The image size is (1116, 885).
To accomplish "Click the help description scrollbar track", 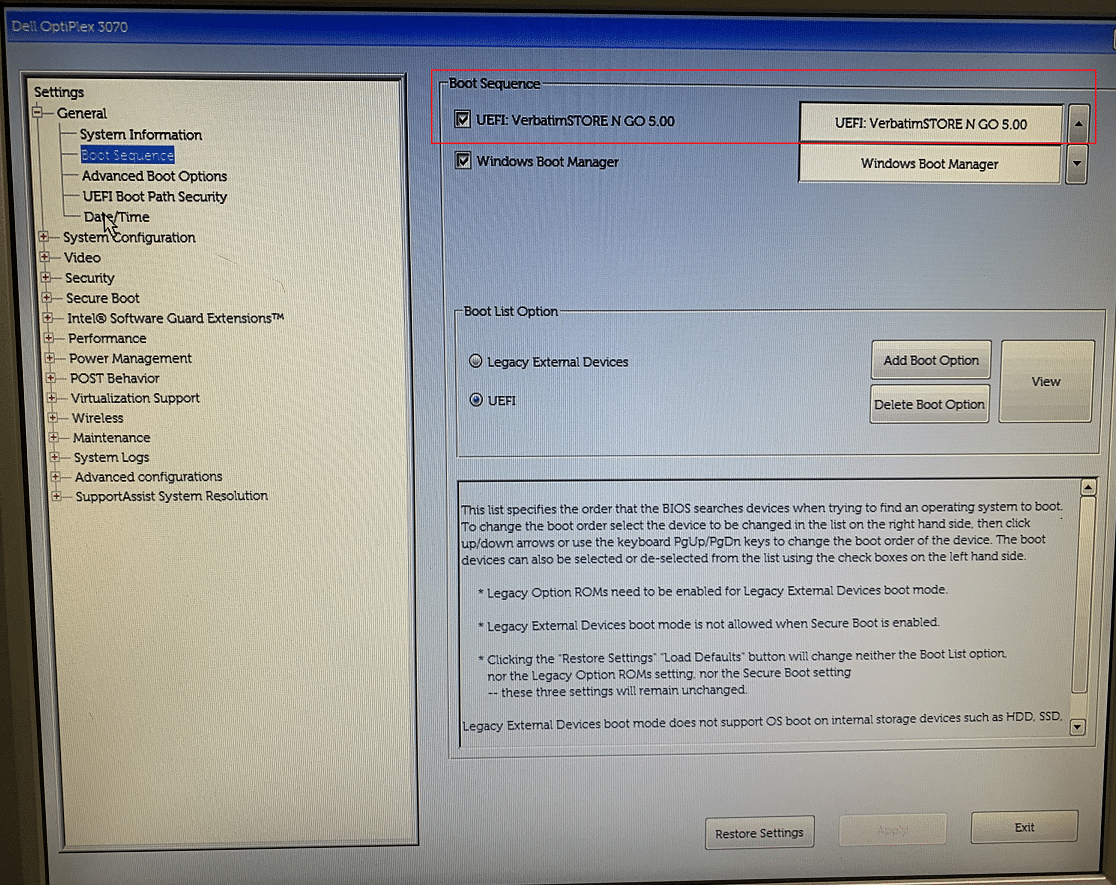I will [1083, 607].
